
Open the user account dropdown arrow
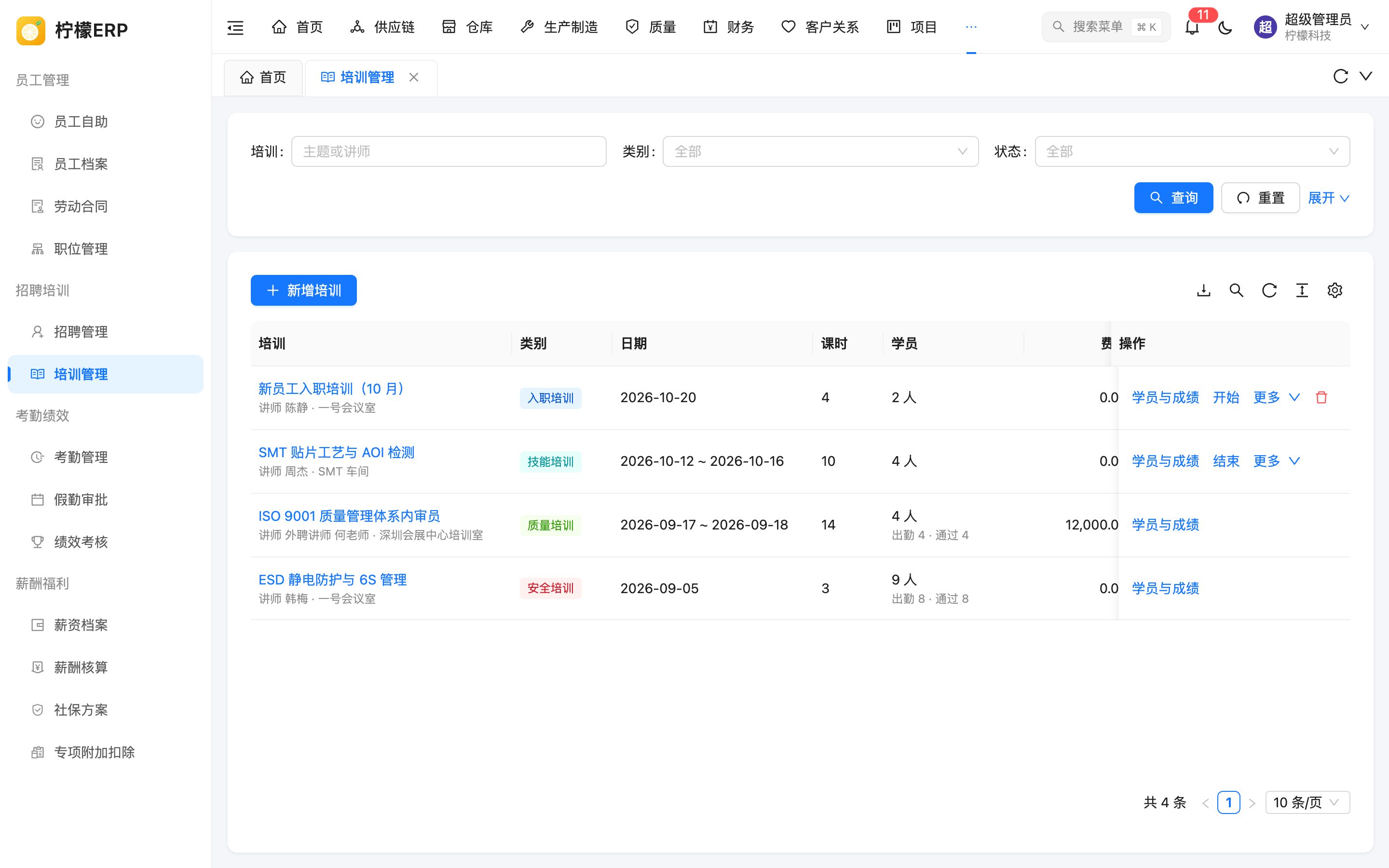tap(1365, 27)
